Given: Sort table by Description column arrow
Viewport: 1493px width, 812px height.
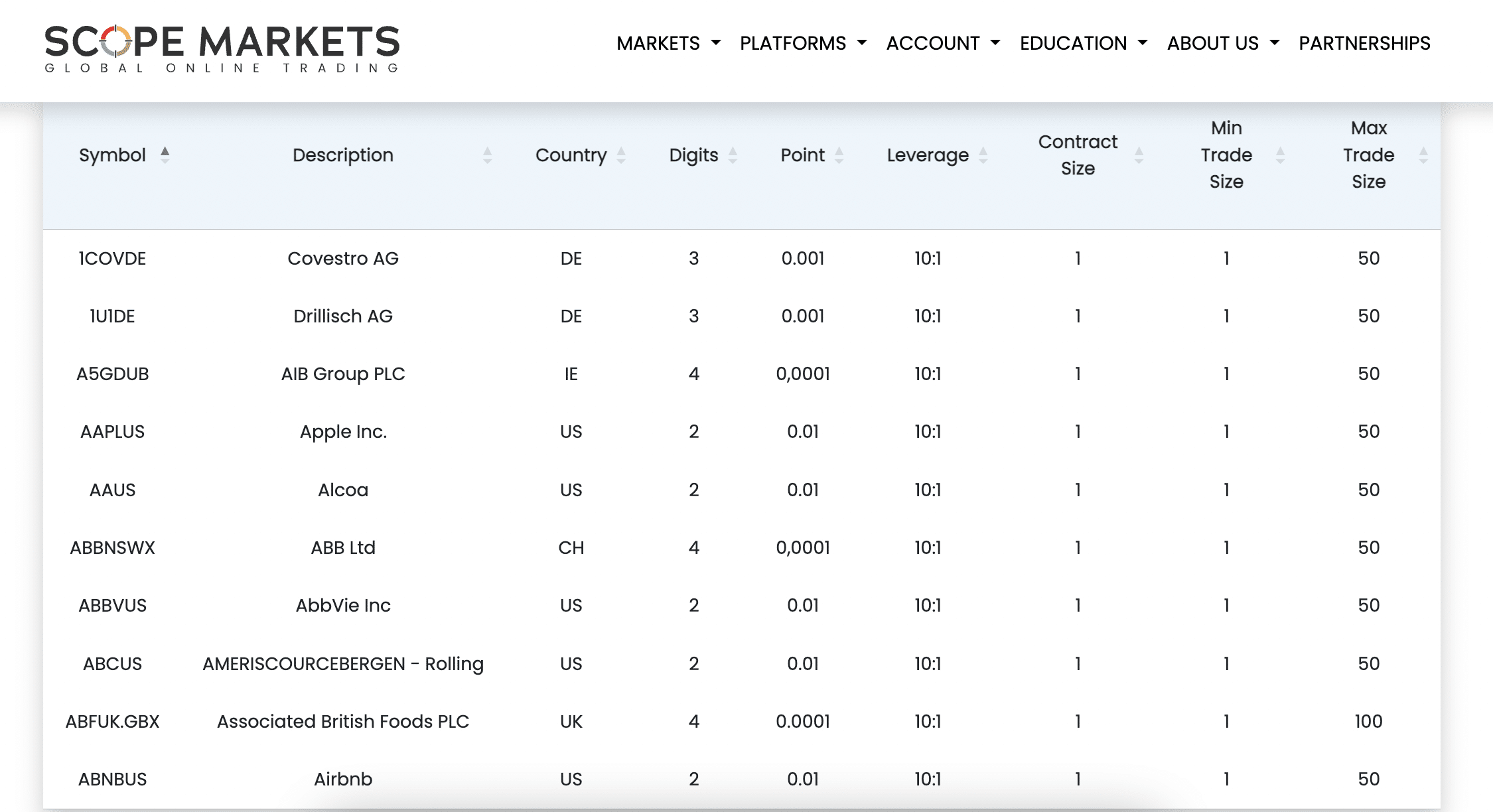Looking at the screenshot, I should (488, 155).
